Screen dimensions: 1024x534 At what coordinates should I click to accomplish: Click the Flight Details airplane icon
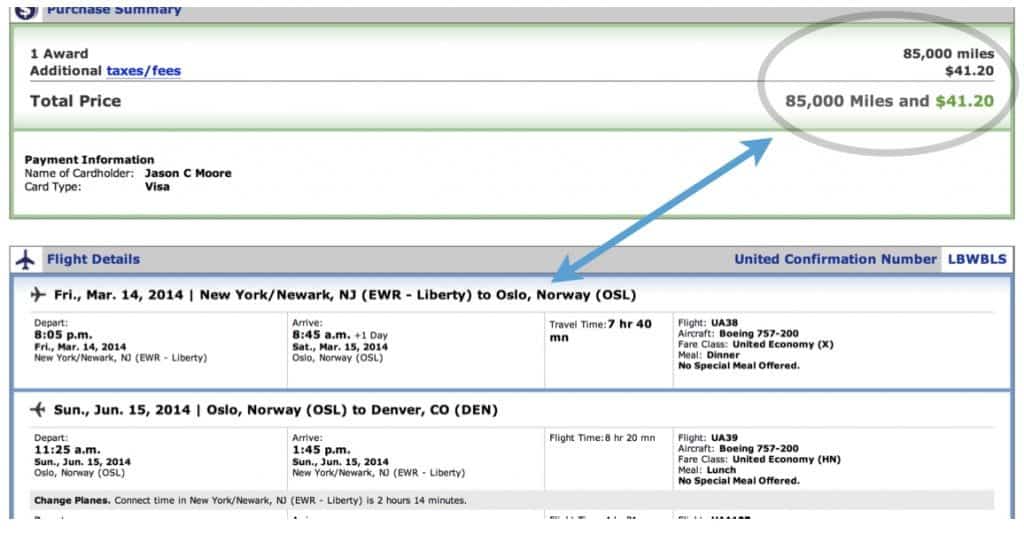25,259
